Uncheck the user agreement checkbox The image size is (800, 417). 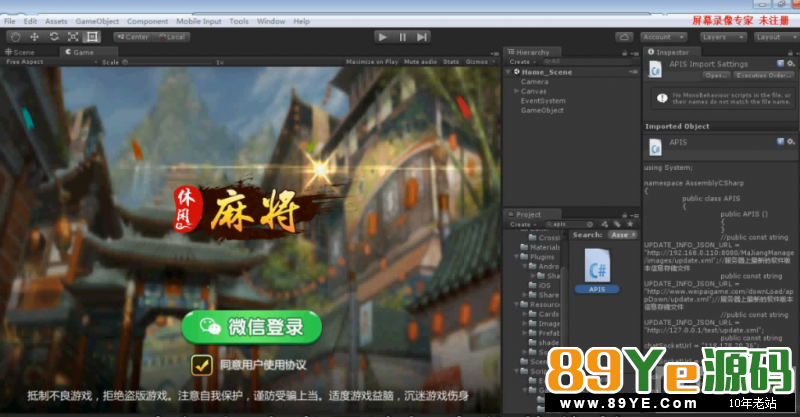202,365
